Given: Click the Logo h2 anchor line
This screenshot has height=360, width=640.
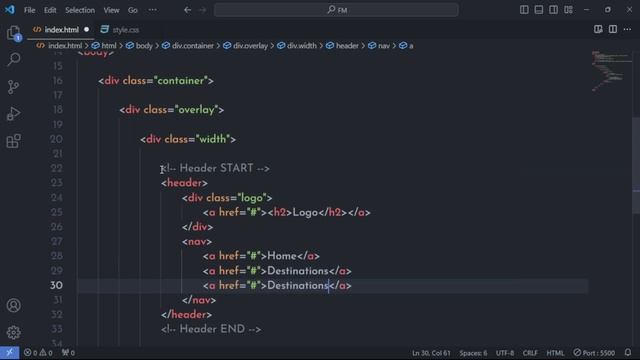Looking at the screenshot, I should tap(287, 212).
